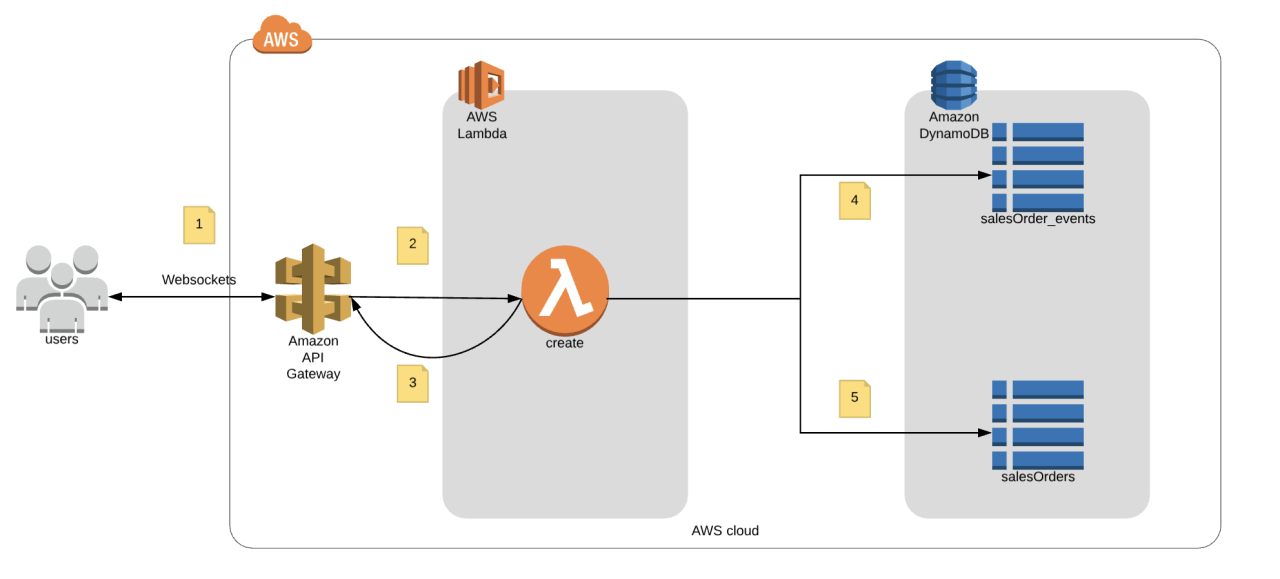Image resolution: width=1280 pixels, height=579 pixels.
Task: Click the salesOrder_events table icon
Action: (x=1038, y=166)
